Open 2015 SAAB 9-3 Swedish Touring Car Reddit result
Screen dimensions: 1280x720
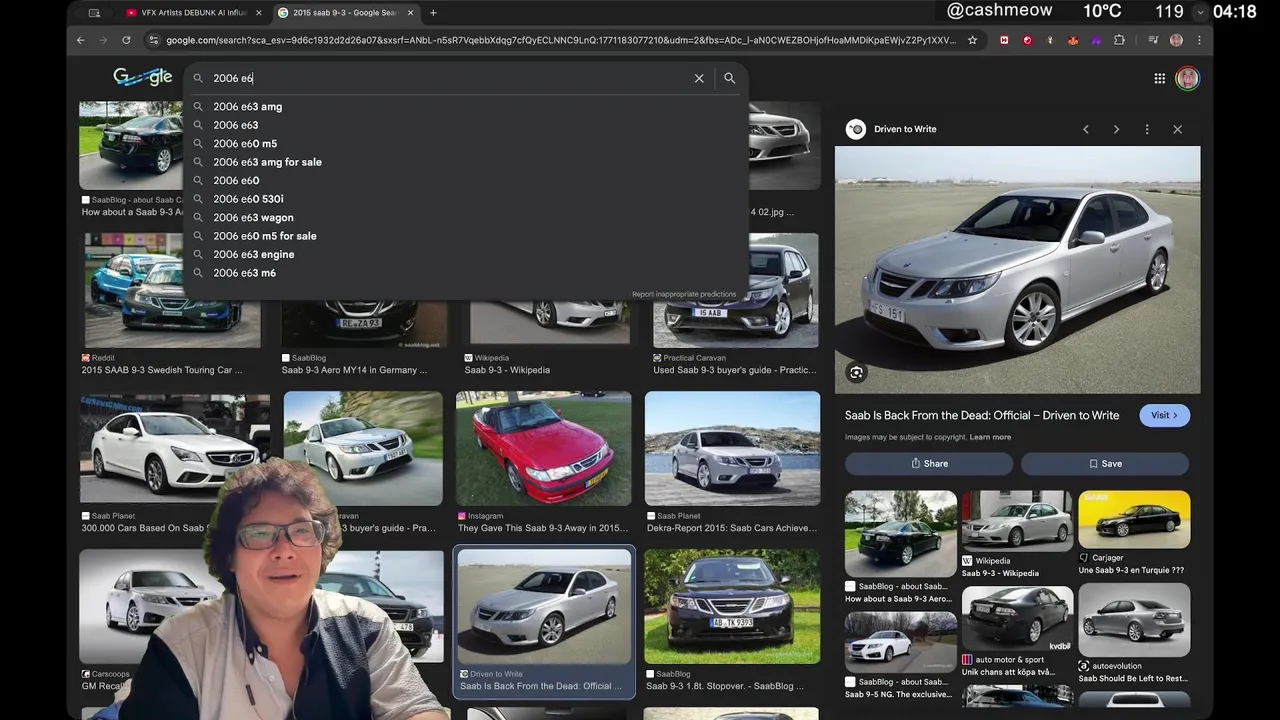coord(161,370)
